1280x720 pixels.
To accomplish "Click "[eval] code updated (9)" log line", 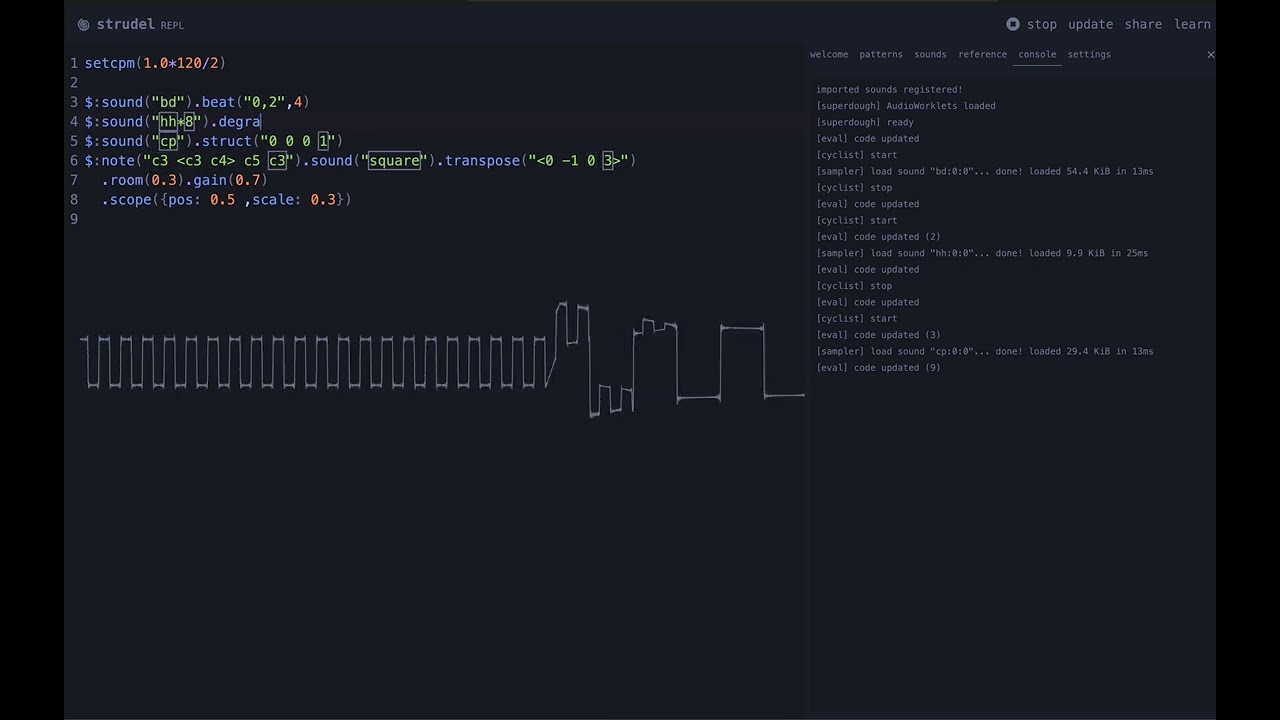I will coord(878,368).
